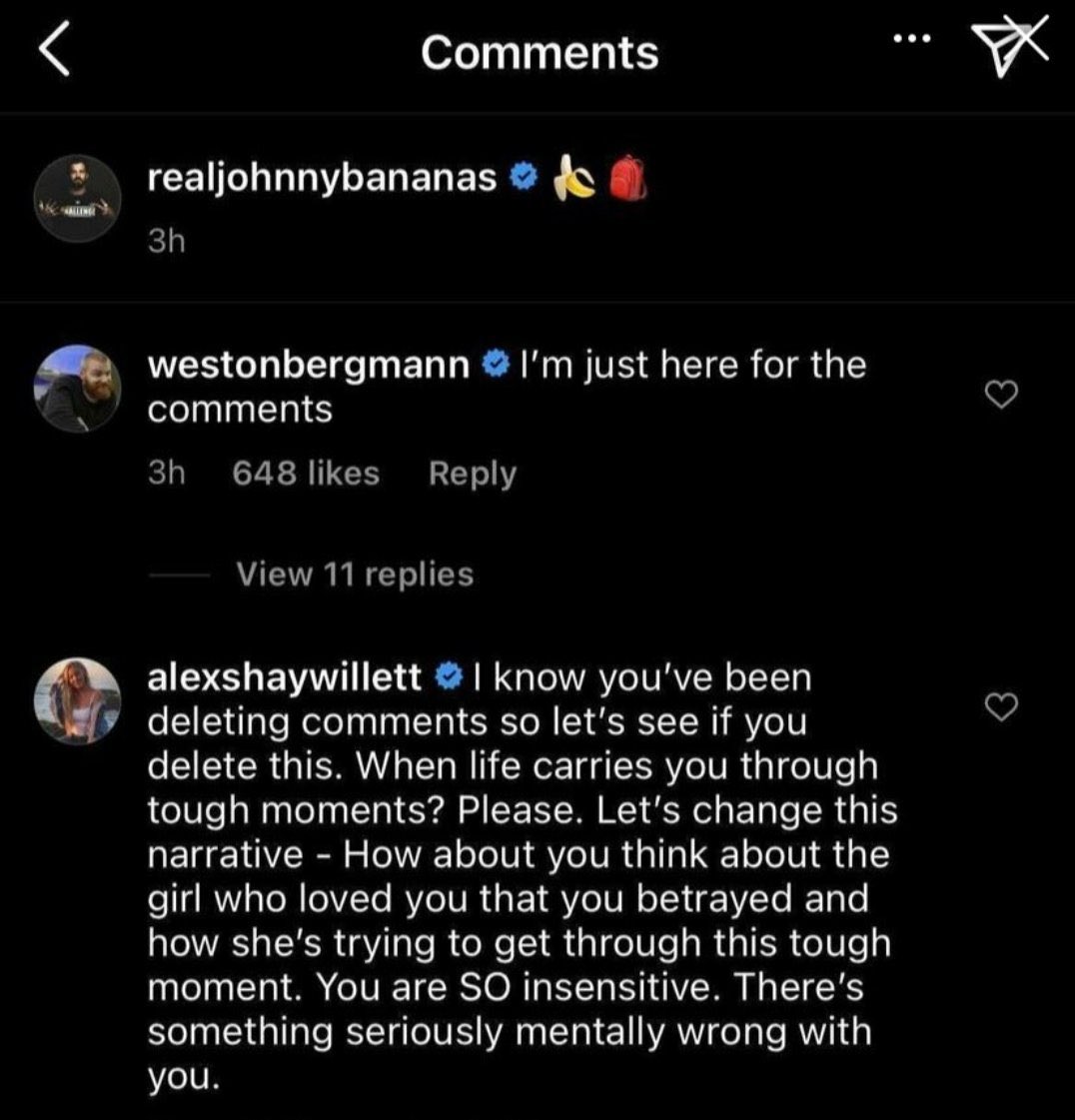Reply to westonbergmann's comment
Image resolution: width=1075 pixels, height=1120 pixels.
[x=472, y=473]
